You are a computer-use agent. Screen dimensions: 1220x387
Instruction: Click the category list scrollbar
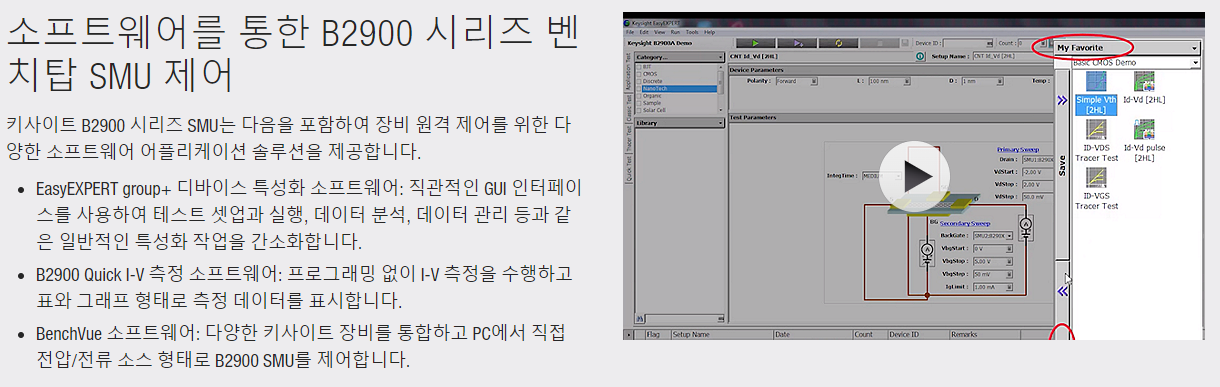pos(720,88)
